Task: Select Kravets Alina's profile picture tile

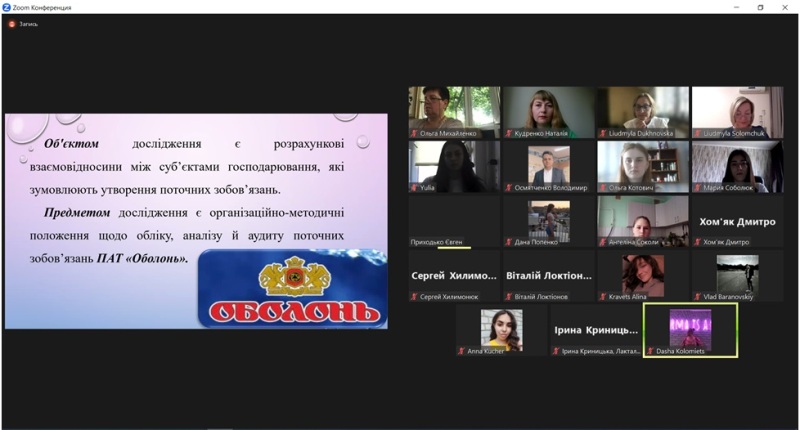Action: 643,275
